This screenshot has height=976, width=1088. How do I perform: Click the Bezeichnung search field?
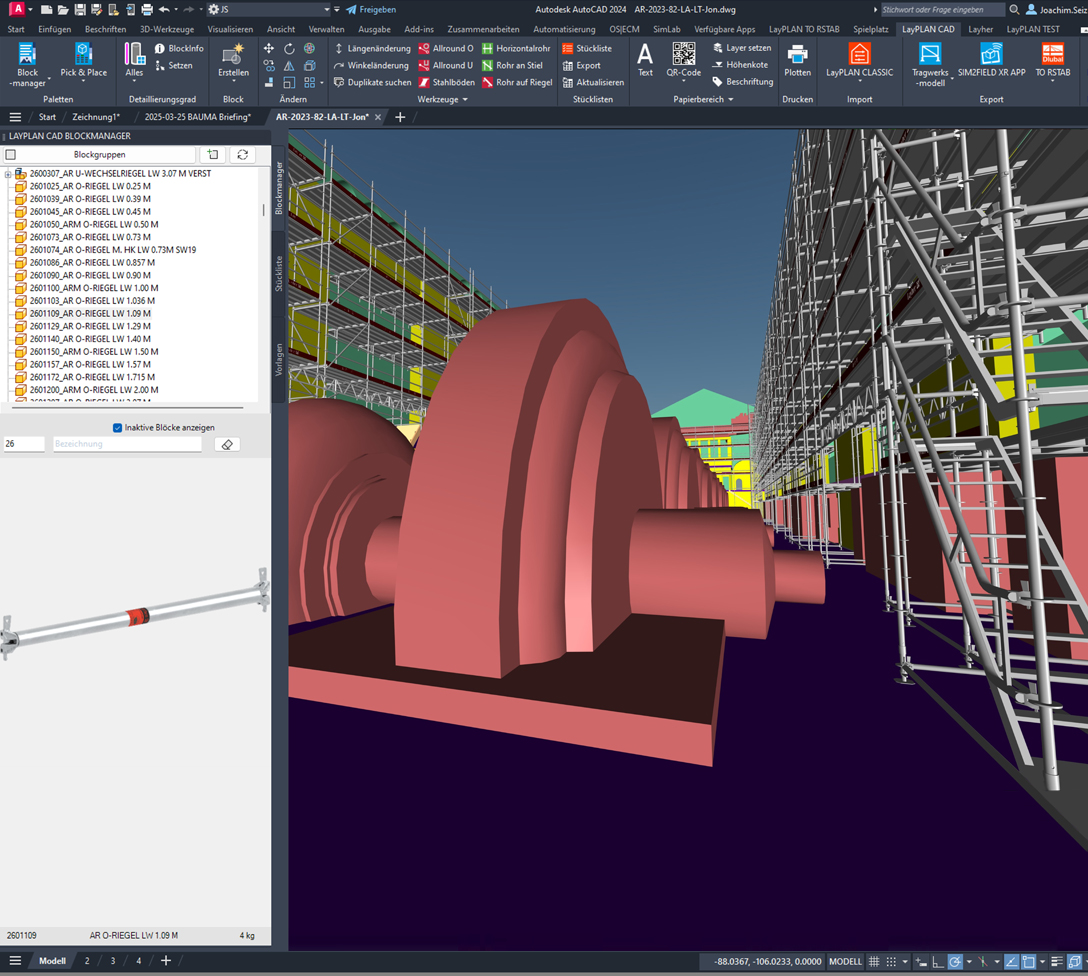click(127, 444)
